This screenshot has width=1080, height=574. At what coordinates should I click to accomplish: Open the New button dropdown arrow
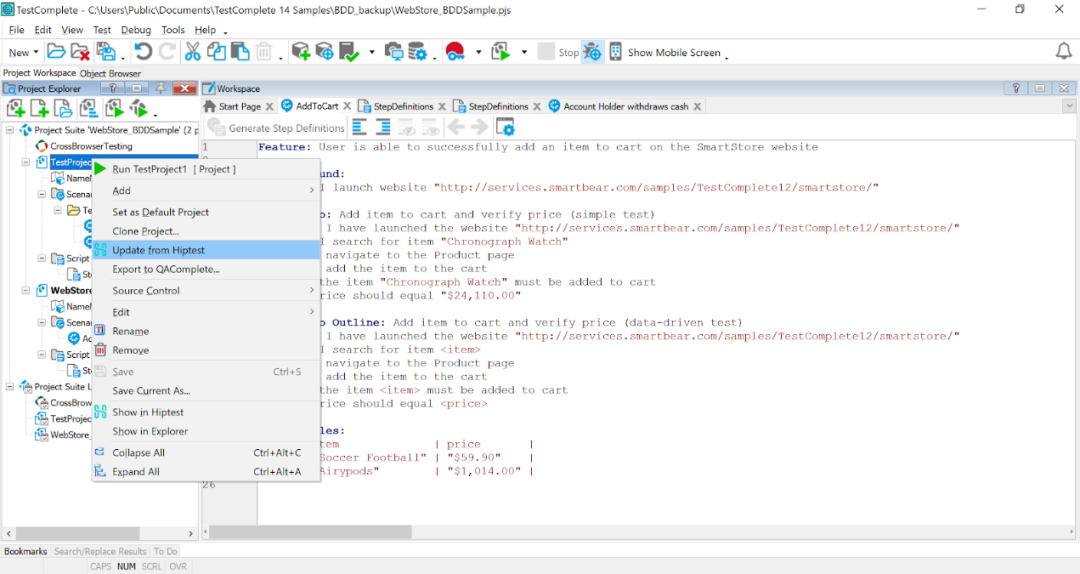tap(36, 52)
